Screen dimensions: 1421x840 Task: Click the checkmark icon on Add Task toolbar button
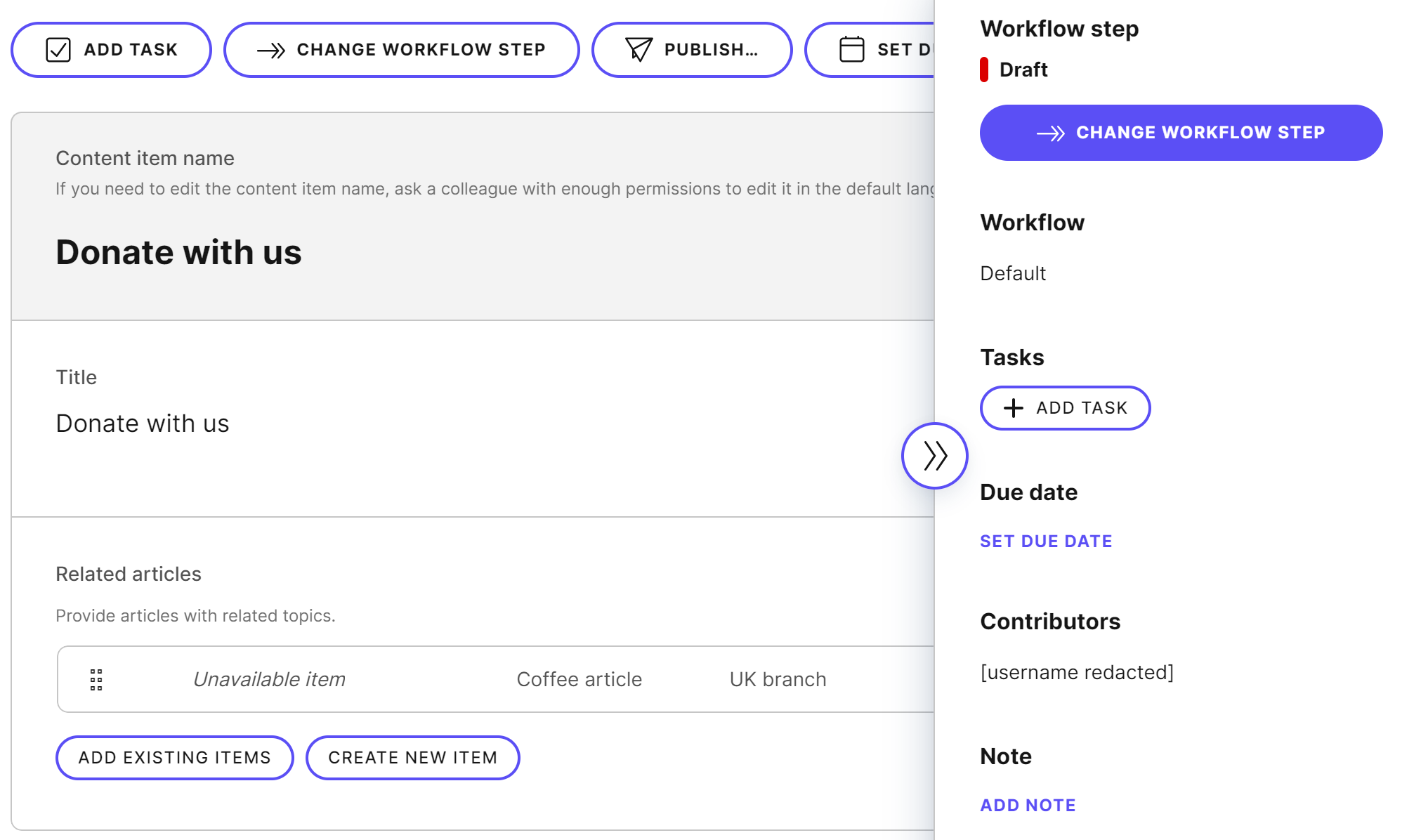pos(58,49)
